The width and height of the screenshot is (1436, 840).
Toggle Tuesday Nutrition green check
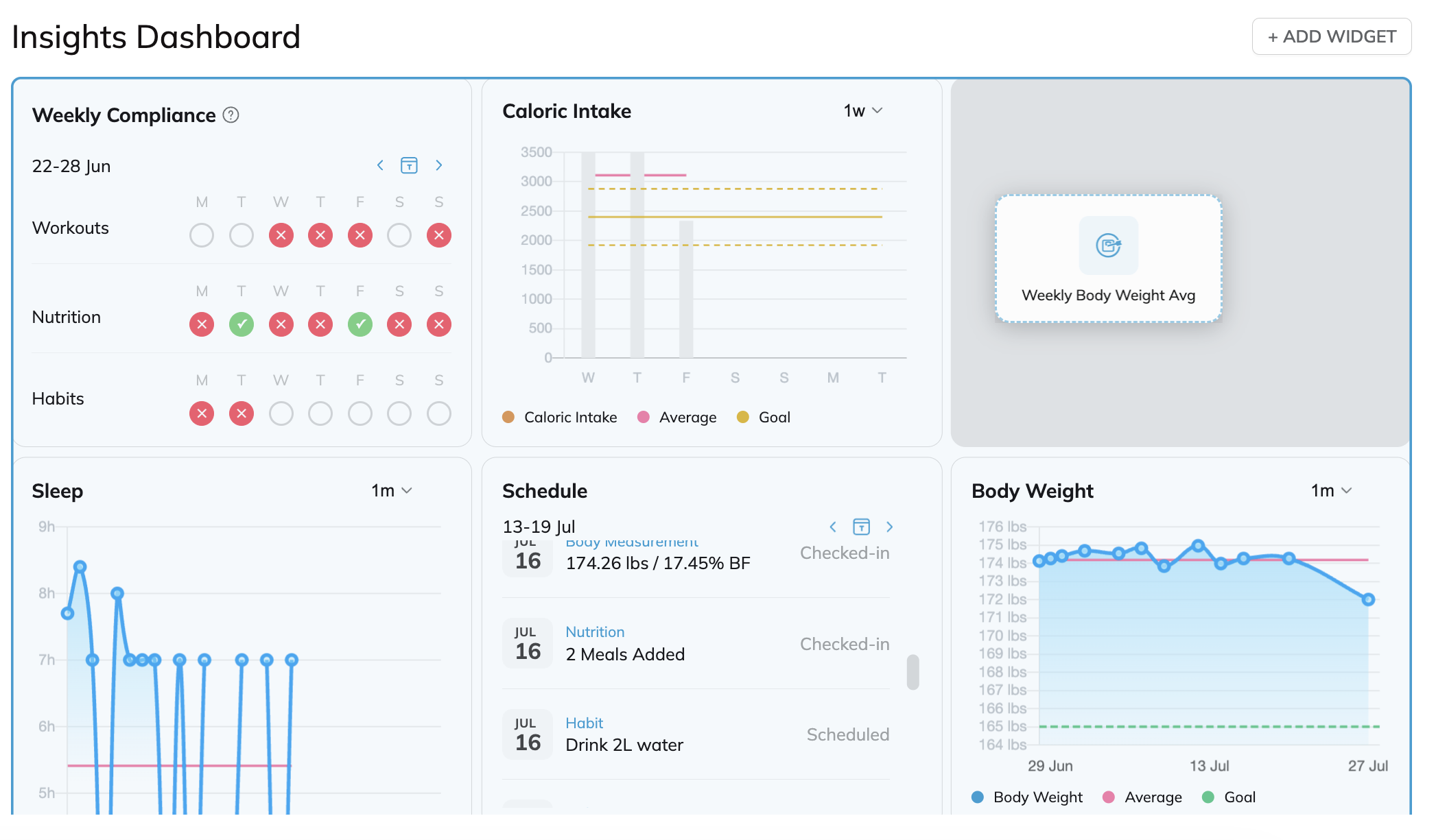pos(242,324)
